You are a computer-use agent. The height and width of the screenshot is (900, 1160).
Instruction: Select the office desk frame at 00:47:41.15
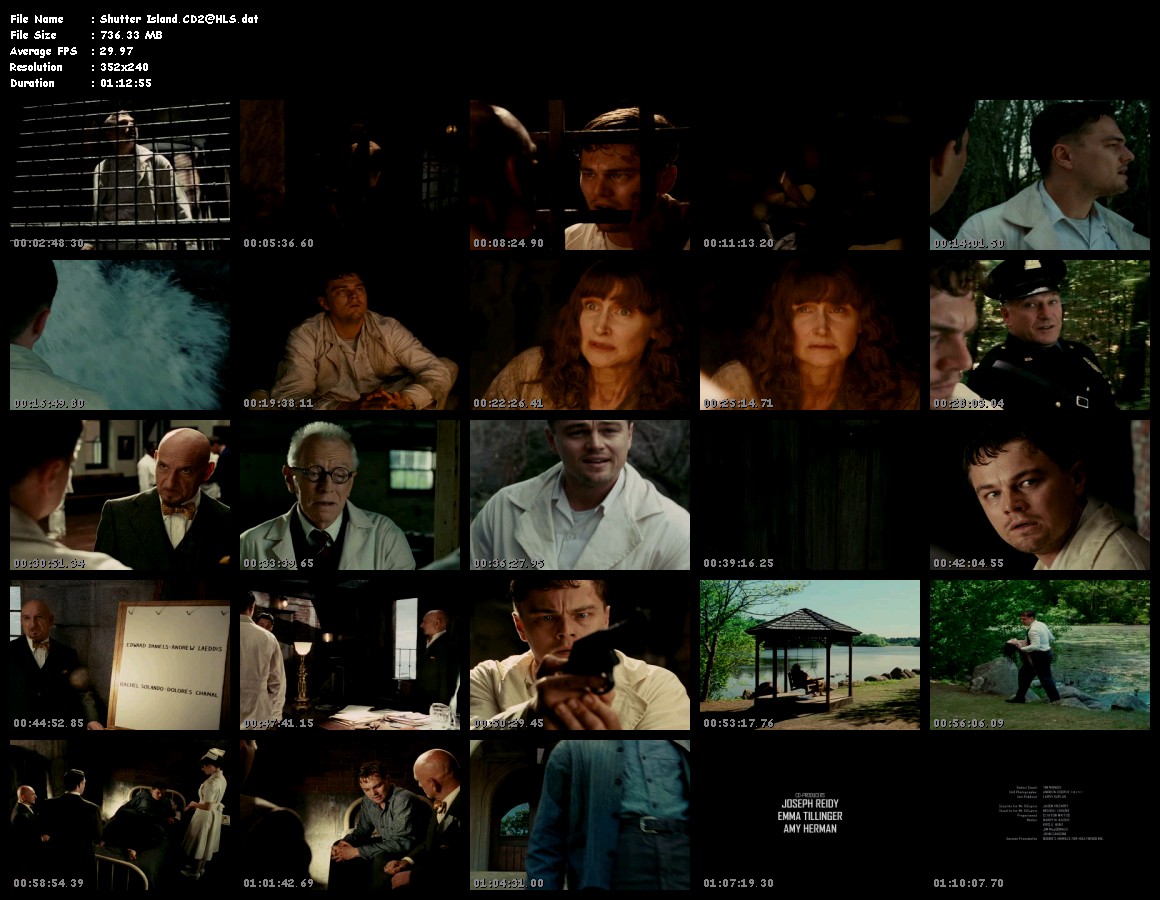[350, 655]
